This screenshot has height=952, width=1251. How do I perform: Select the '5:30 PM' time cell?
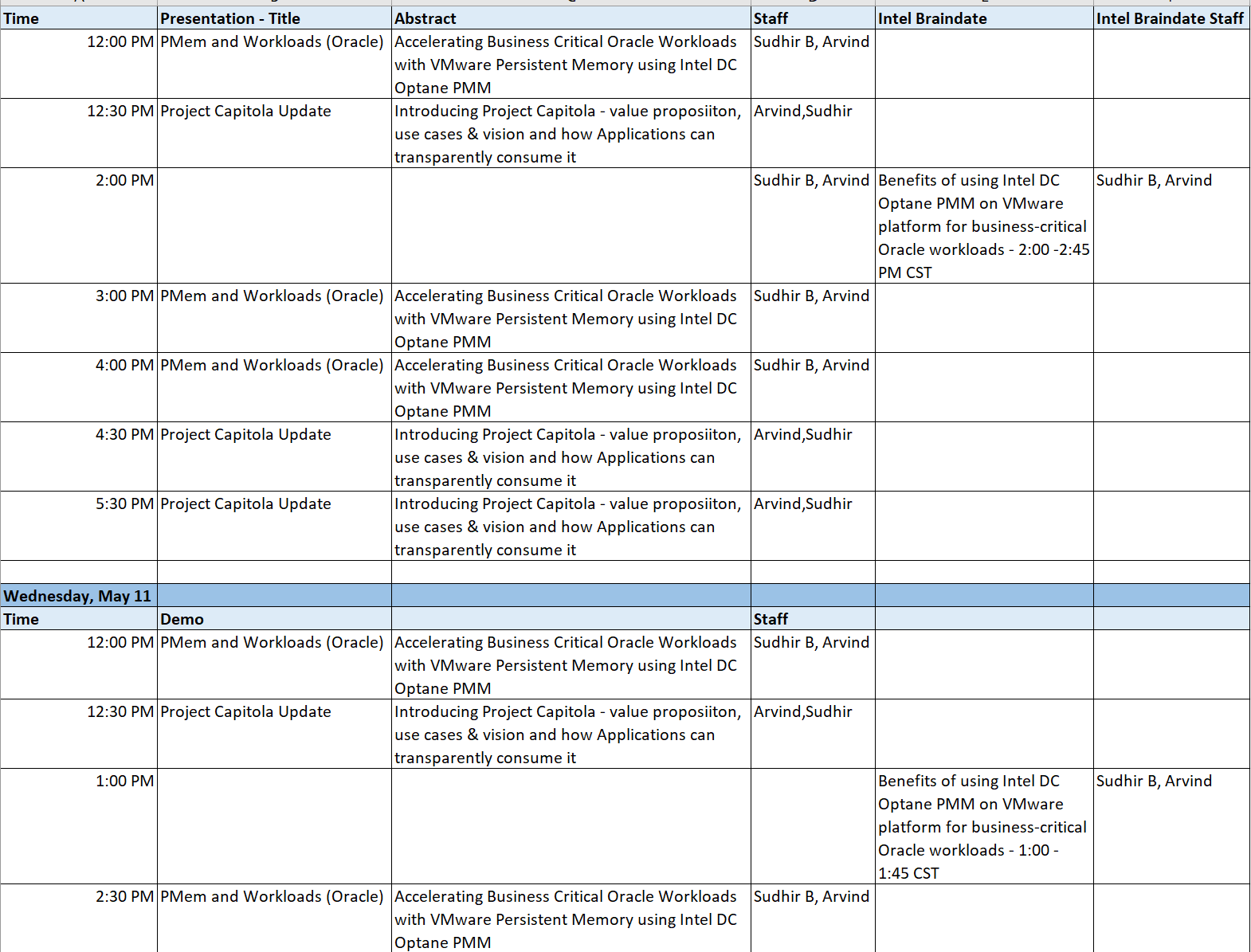[x=79, y=526]
